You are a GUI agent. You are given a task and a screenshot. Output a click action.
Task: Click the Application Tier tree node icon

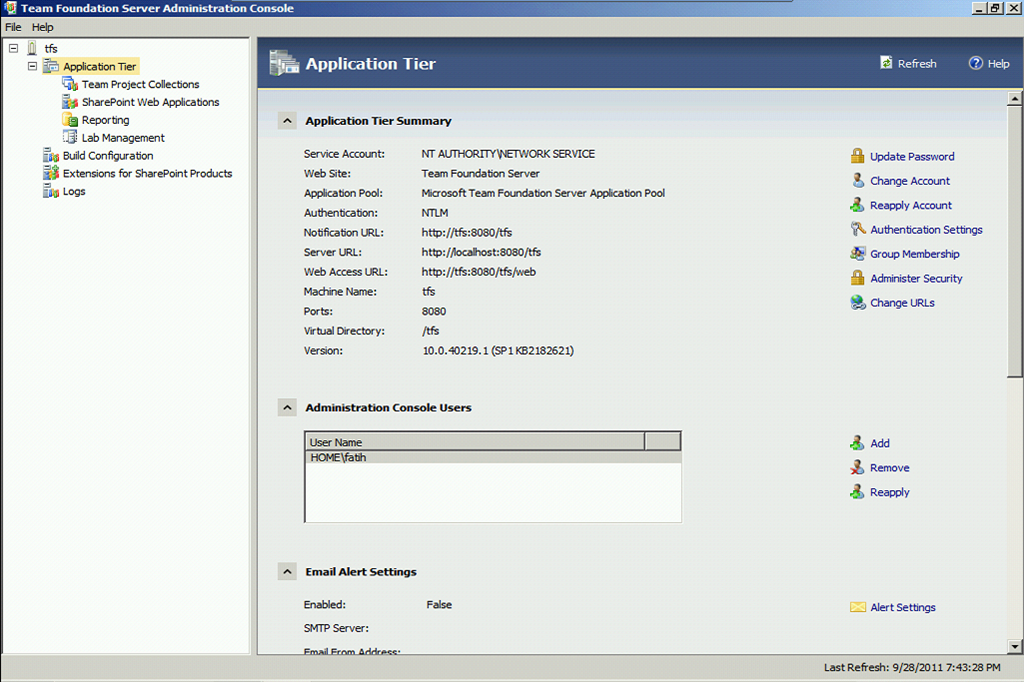click(51, 66)
